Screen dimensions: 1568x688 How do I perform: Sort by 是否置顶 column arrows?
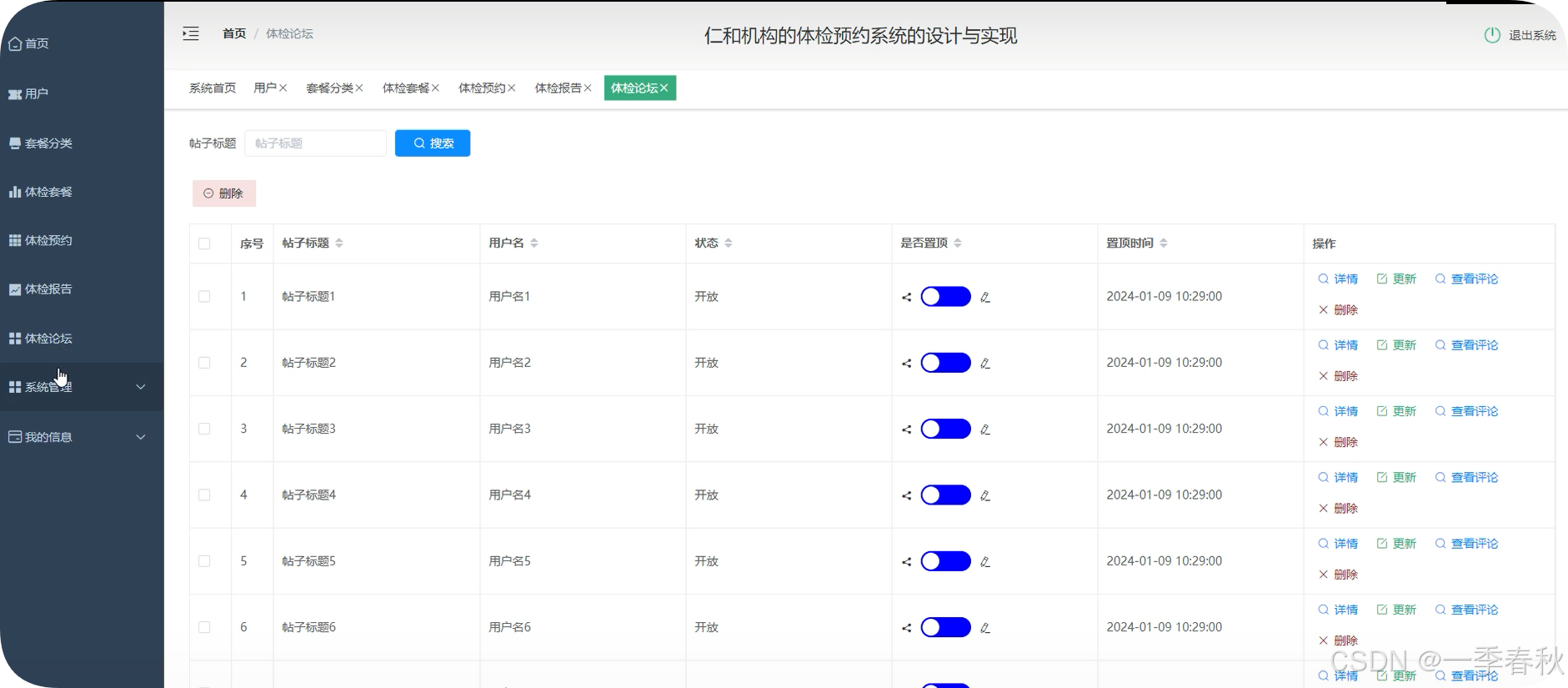coord(958,244)
